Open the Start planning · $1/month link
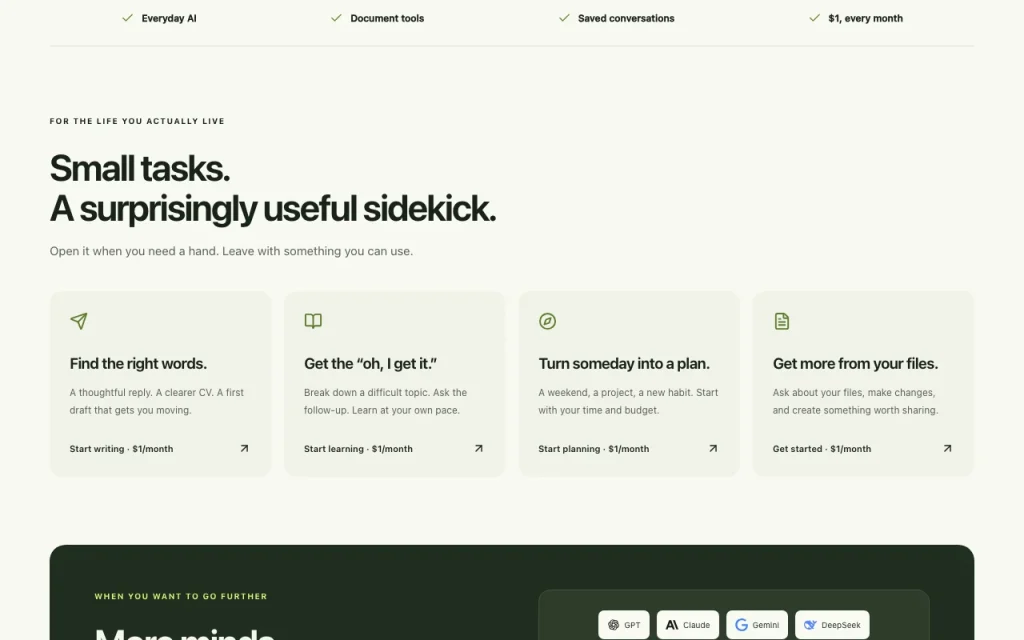Viewport: 1024px width, 640px height. point(594,449)
